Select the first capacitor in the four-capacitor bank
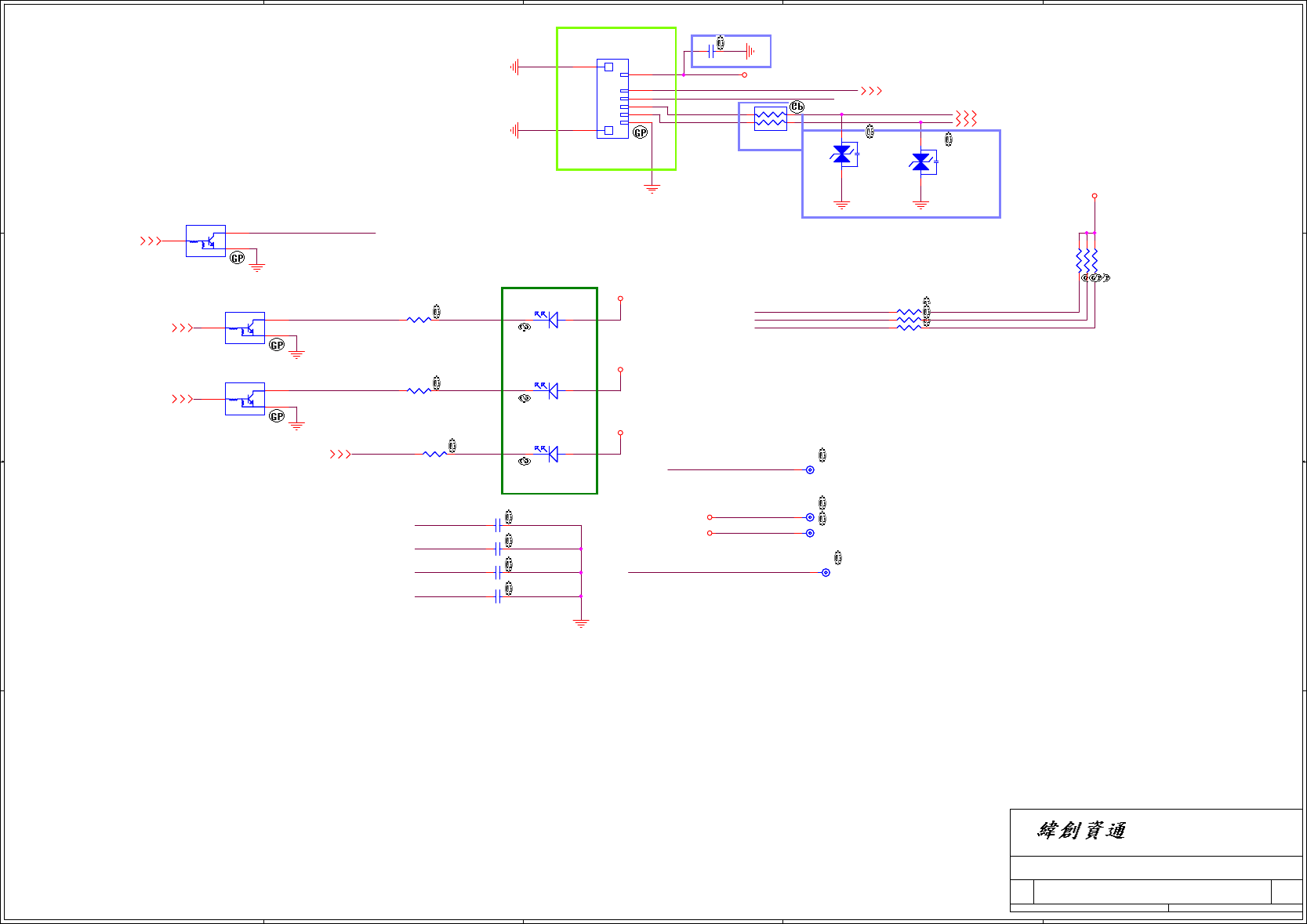 coord(498,525)
